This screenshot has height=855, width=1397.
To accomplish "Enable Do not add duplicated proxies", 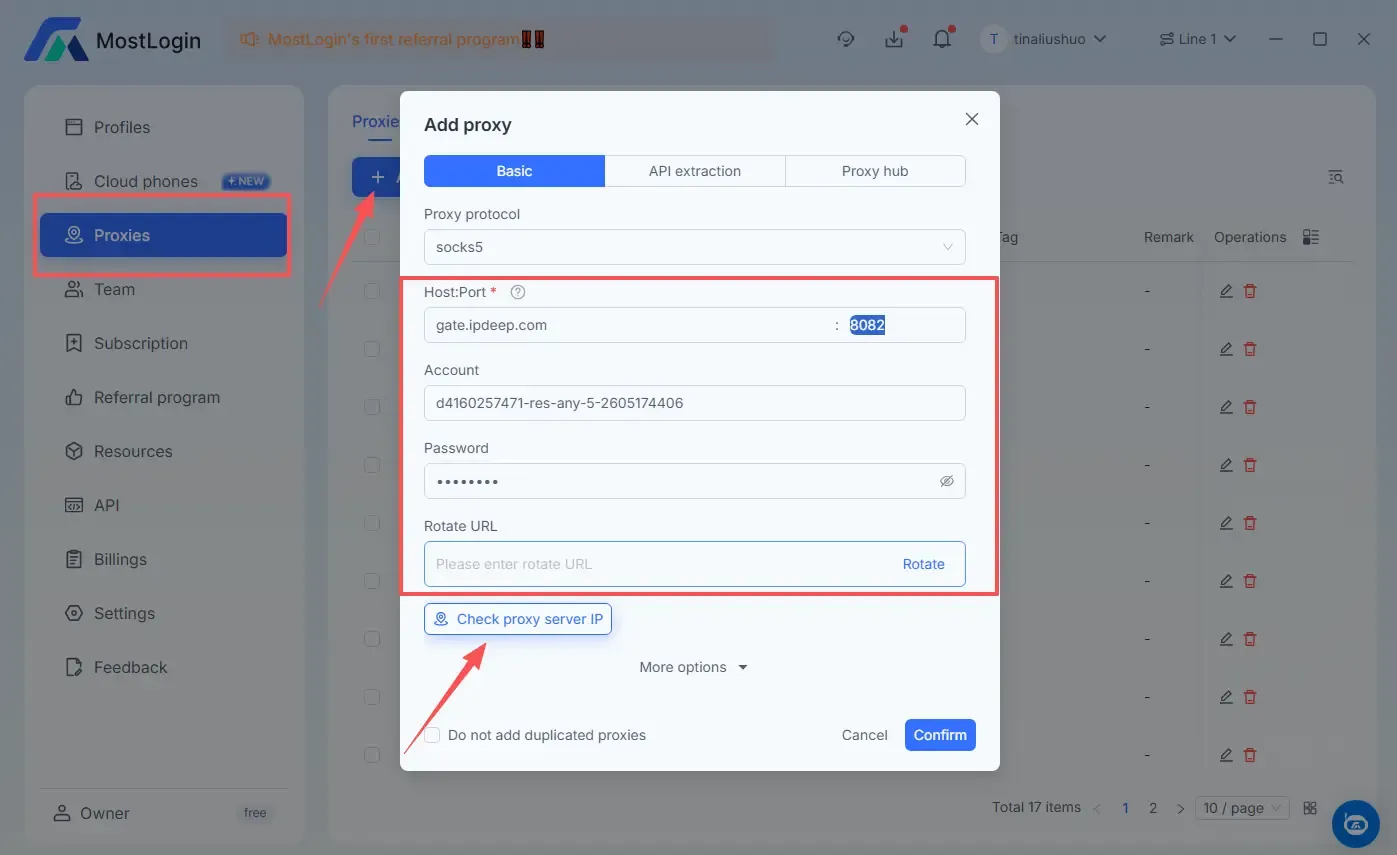I will (431, 735).
